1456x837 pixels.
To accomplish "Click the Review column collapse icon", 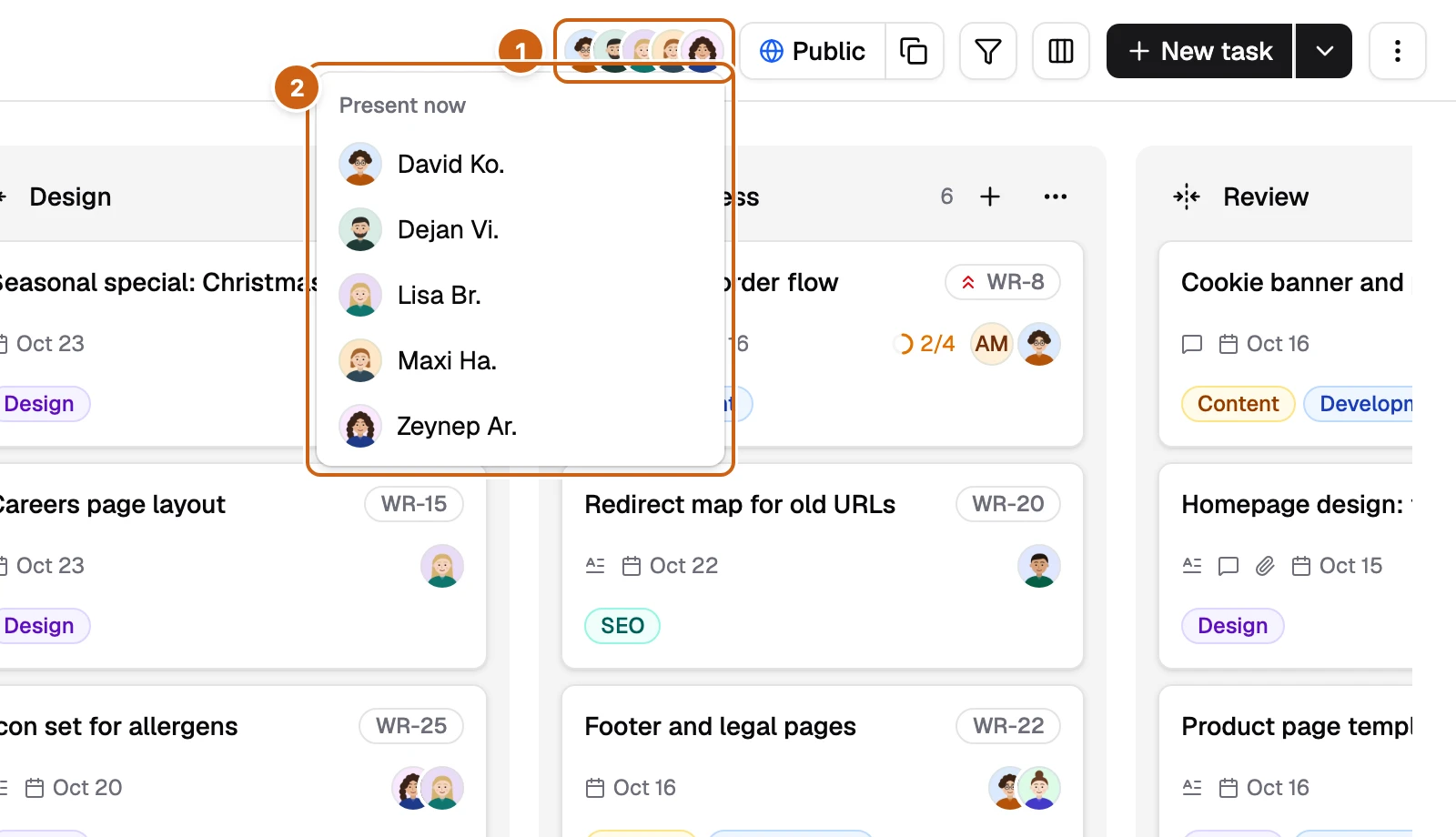I will [1187, 197].
